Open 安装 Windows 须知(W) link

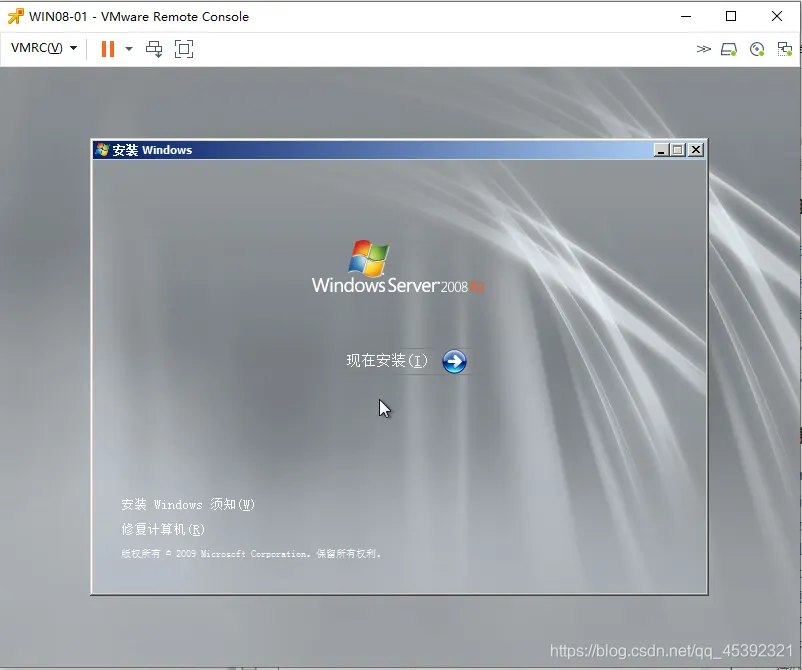(x=188, y=504)
